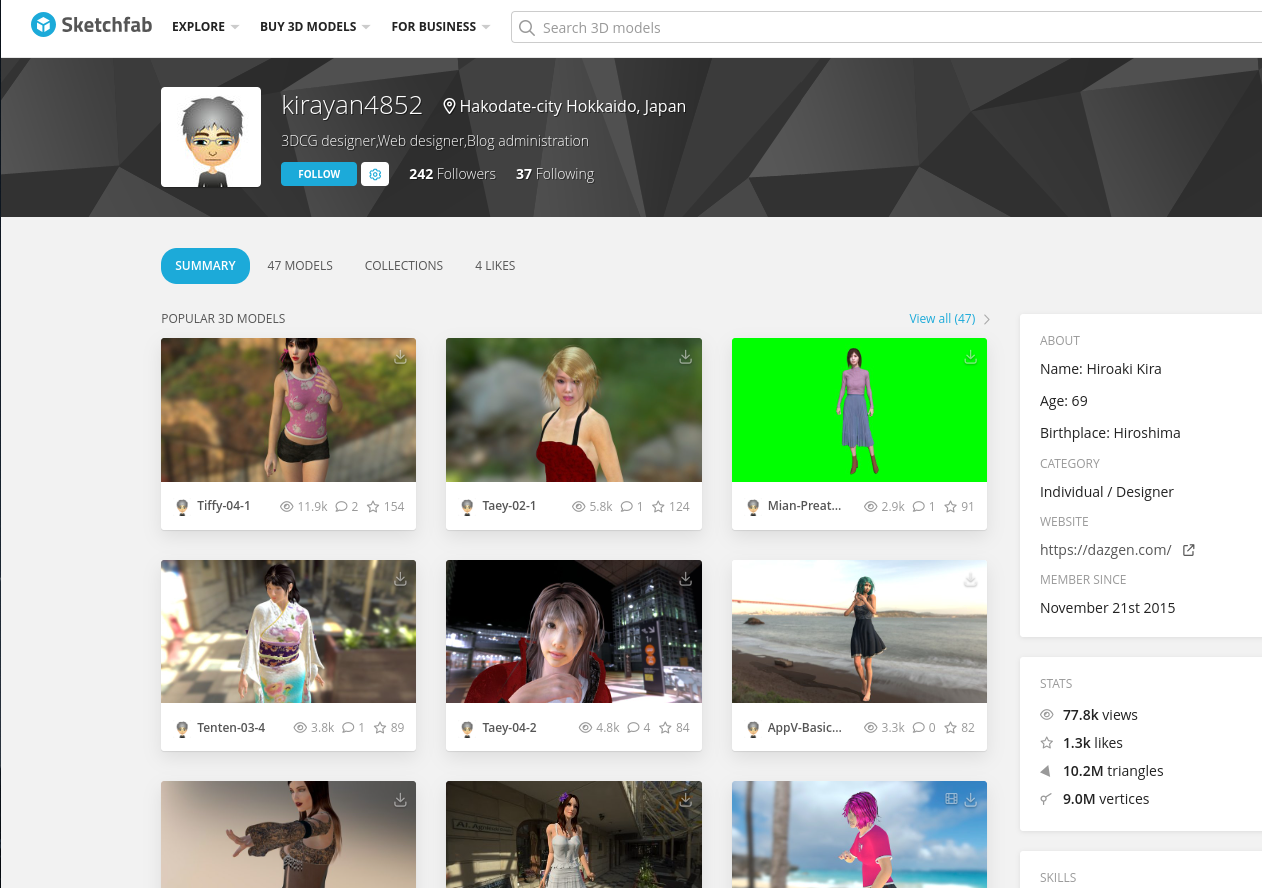
Task: Click comment bubble icon on Tiffy-04-1
Action: [341, 507]
